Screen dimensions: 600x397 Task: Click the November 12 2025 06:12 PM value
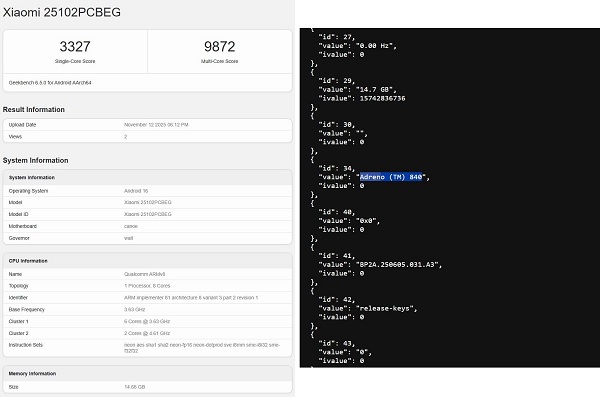pos(156,125)
